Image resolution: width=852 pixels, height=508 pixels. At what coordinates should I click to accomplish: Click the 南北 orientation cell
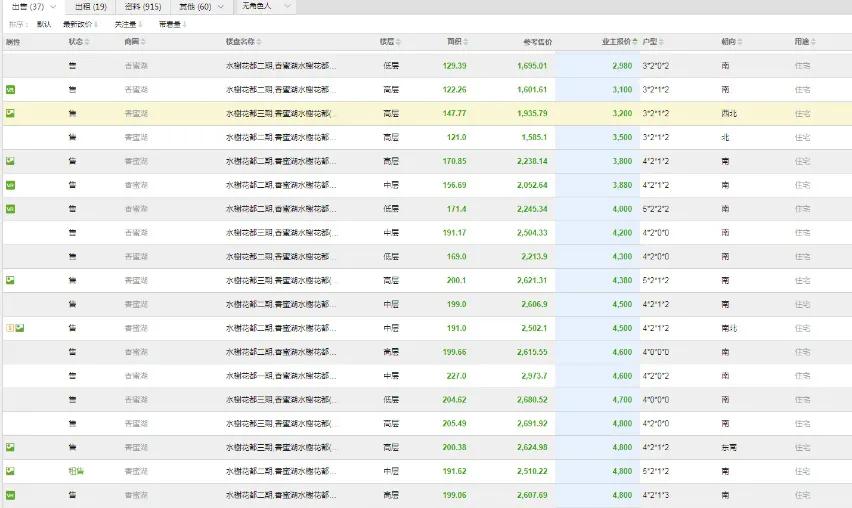(729, 328)
